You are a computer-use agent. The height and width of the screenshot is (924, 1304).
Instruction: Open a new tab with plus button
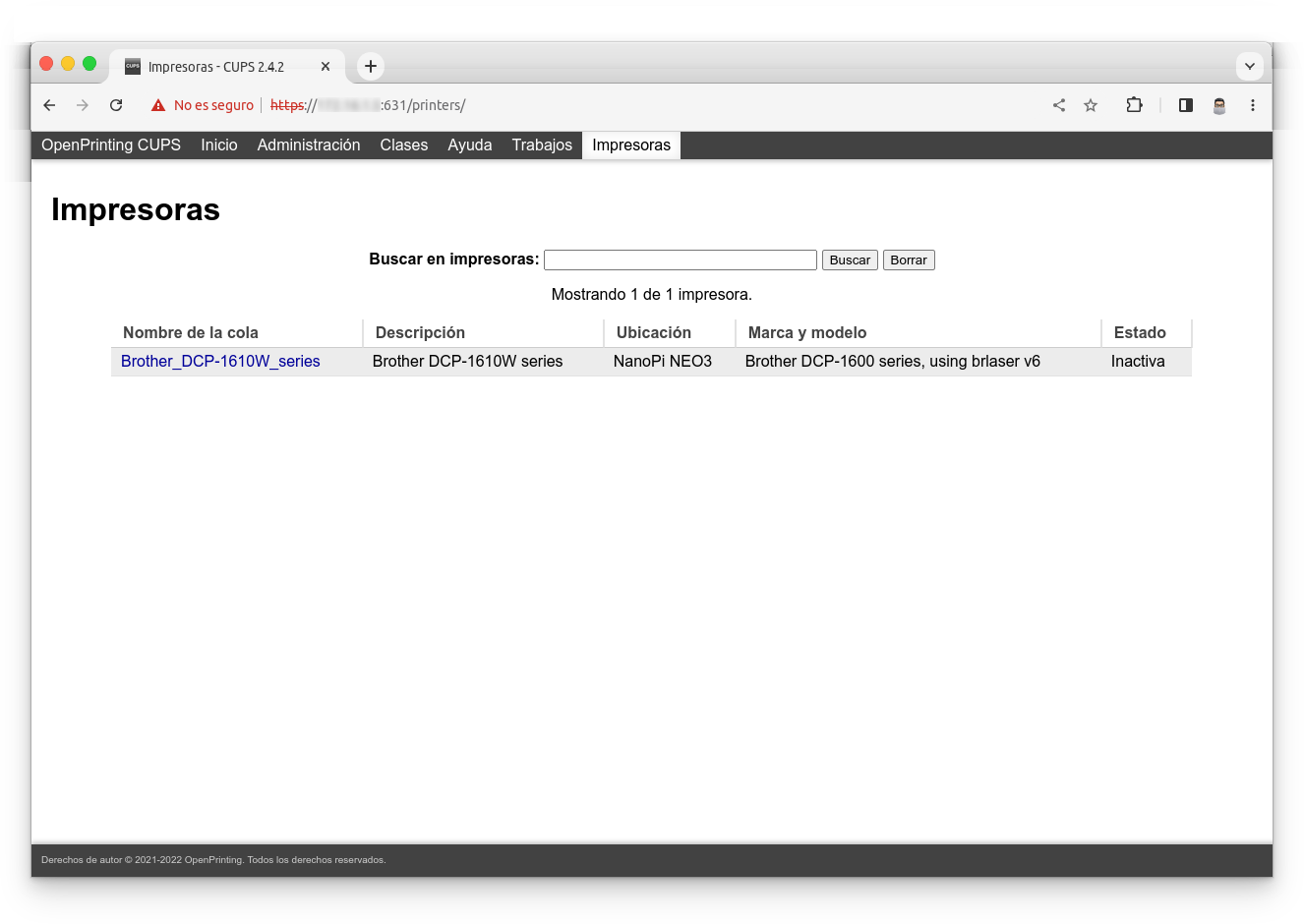(x=371, y=66)
